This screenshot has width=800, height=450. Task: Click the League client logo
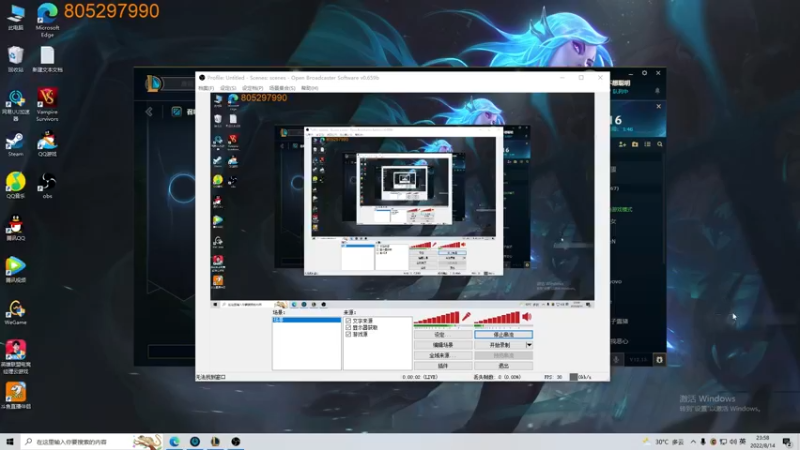153,83
